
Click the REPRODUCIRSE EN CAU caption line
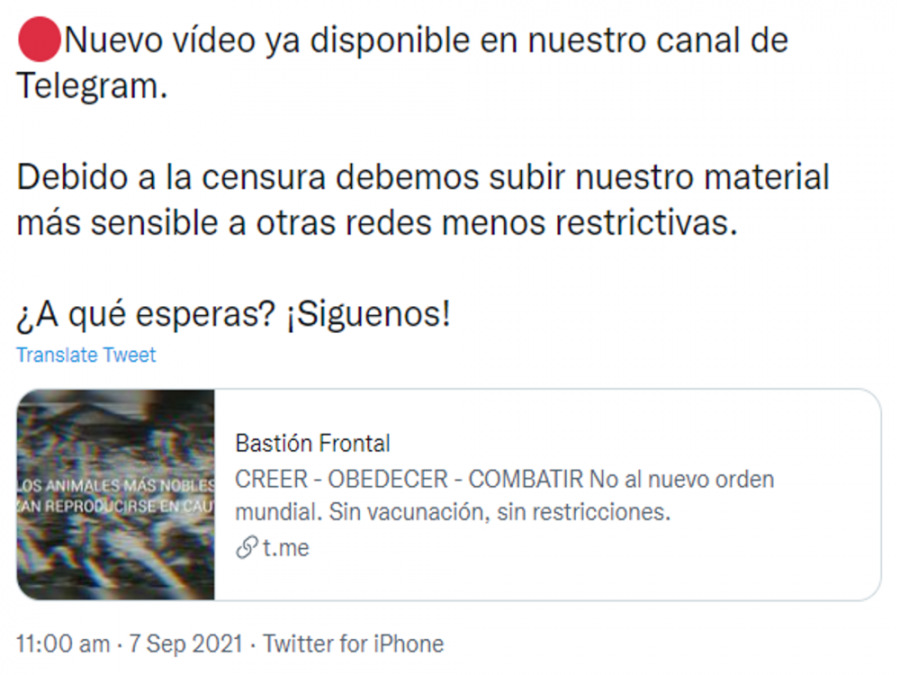pos(116,506)
